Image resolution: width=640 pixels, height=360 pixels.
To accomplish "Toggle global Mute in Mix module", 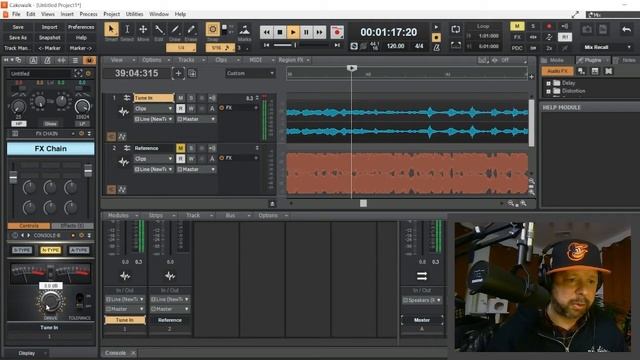I will click(517, 26).
